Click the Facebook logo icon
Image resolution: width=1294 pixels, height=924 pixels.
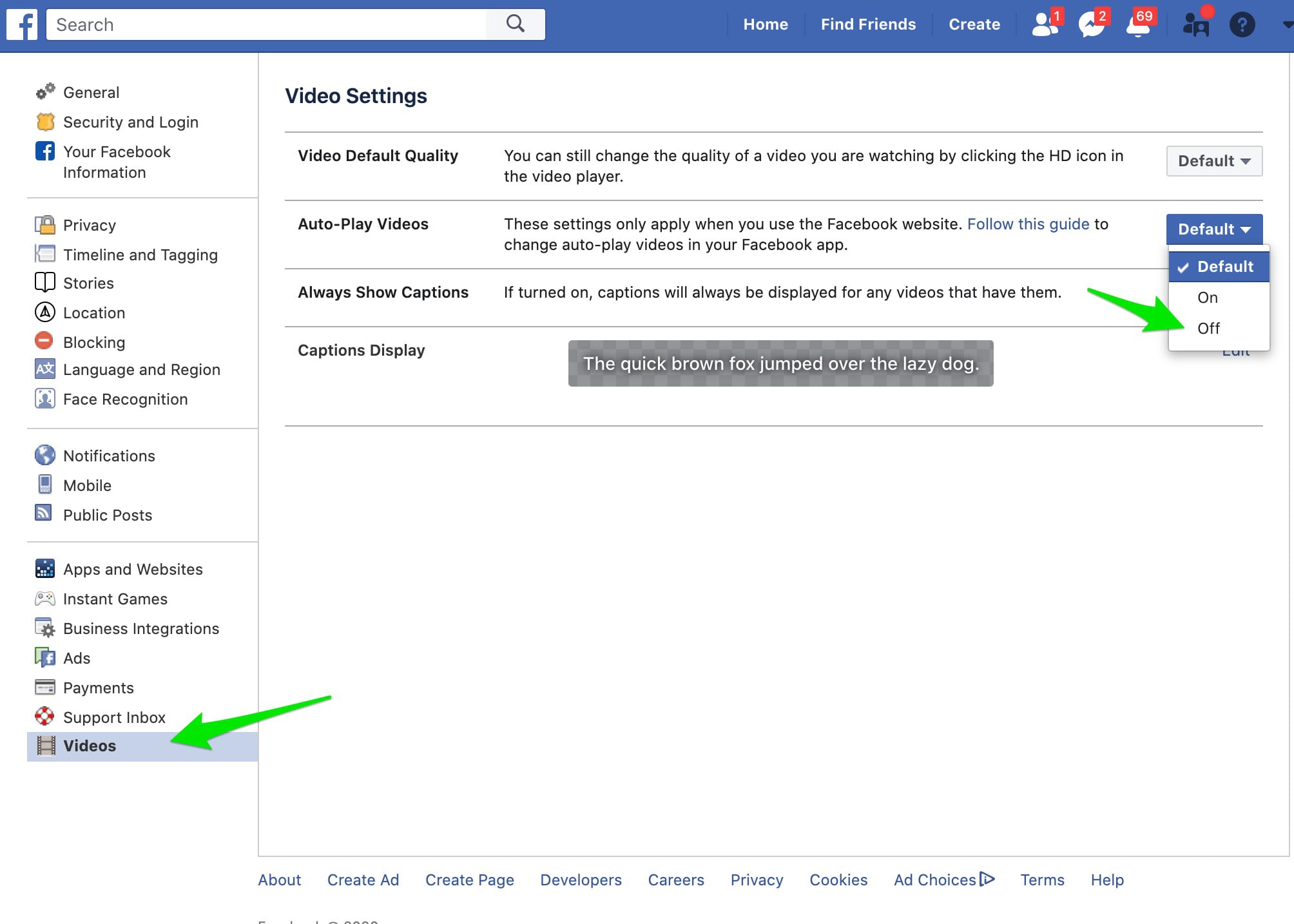[x=22, y=24]
